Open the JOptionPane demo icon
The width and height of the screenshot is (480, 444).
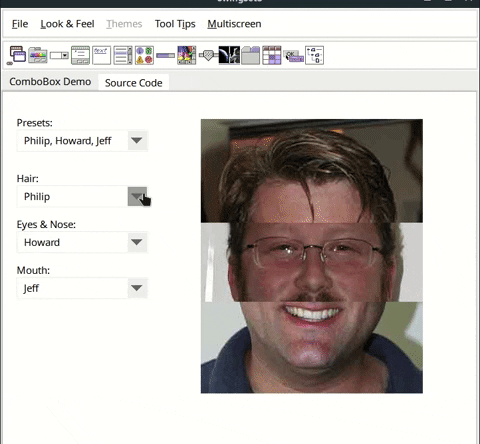(144, 55)
